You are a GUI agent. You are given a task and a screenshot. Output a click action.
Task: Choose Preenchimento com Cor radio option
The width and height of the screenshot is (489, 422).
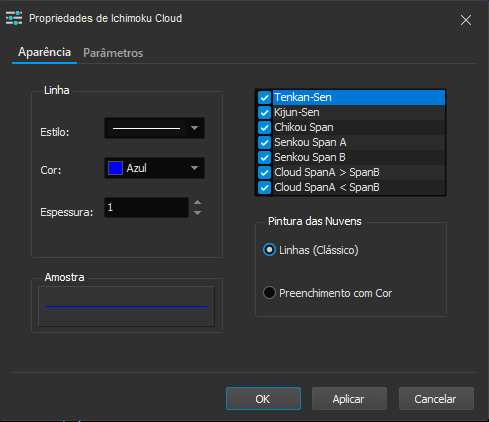pos(269,293)
